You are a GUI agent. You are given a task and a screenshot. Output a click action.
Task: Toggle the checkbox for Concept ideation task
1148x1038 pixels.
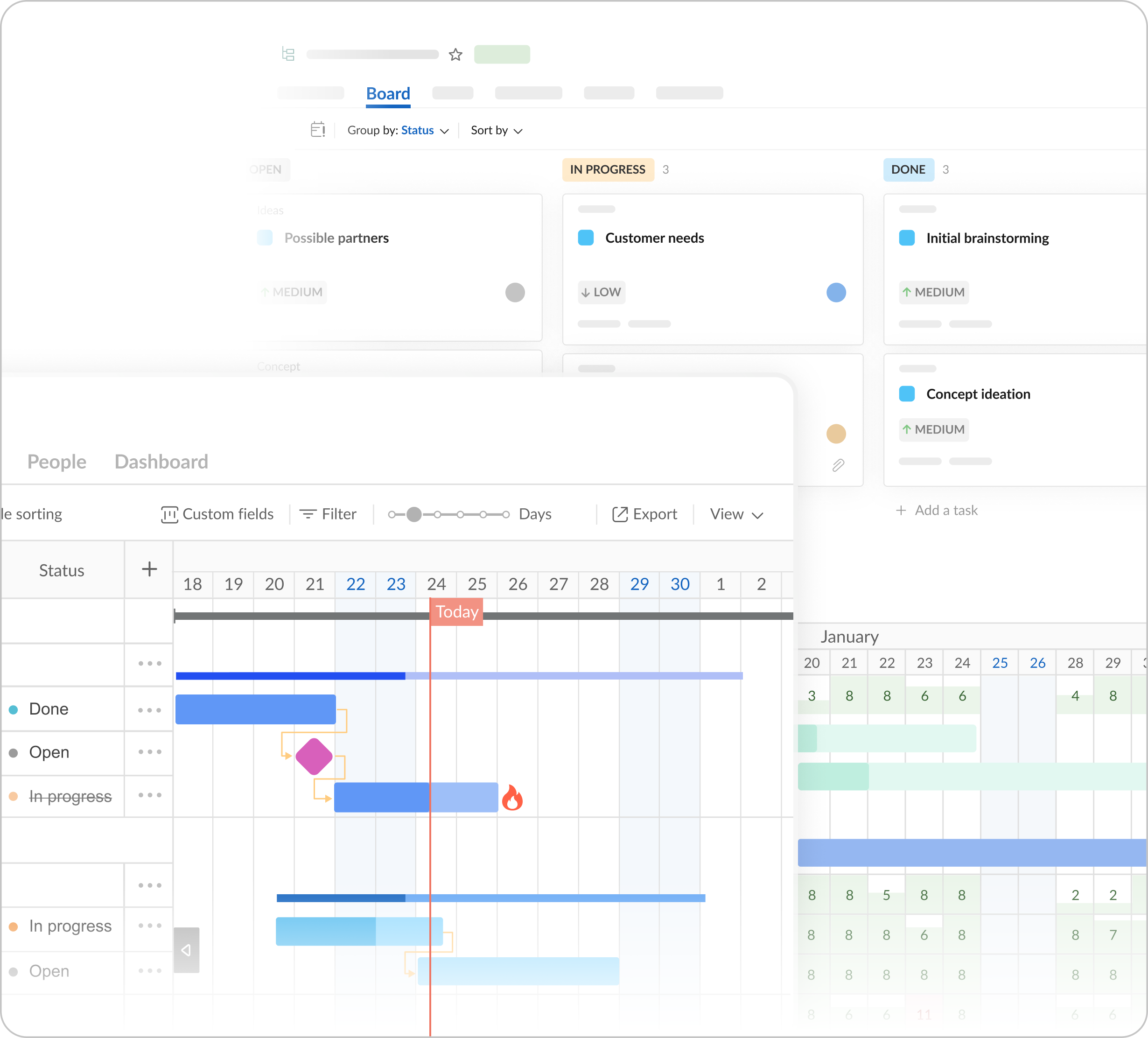click(x=907, y=394)
